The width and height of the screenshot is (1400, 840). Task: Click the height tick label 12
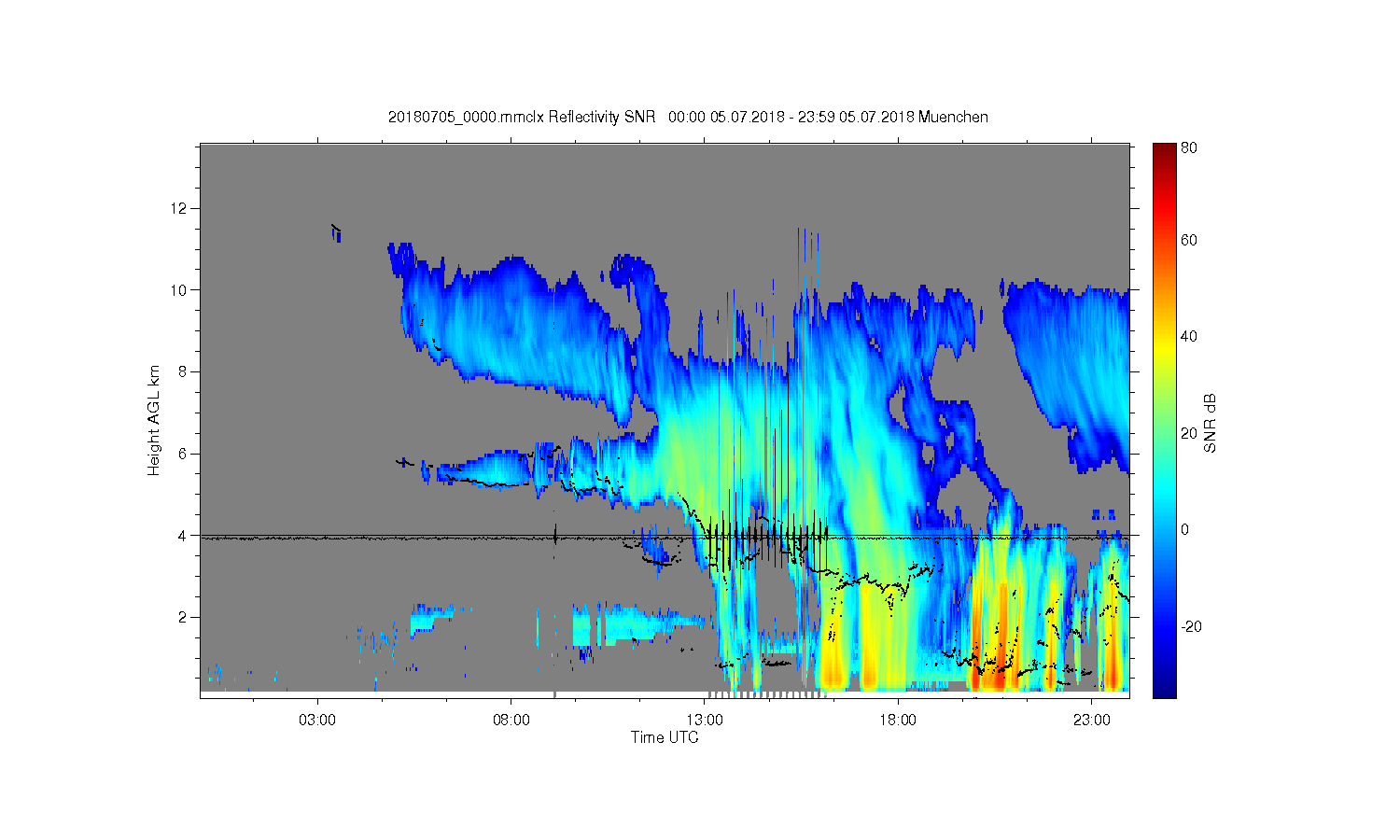(181, 207)
